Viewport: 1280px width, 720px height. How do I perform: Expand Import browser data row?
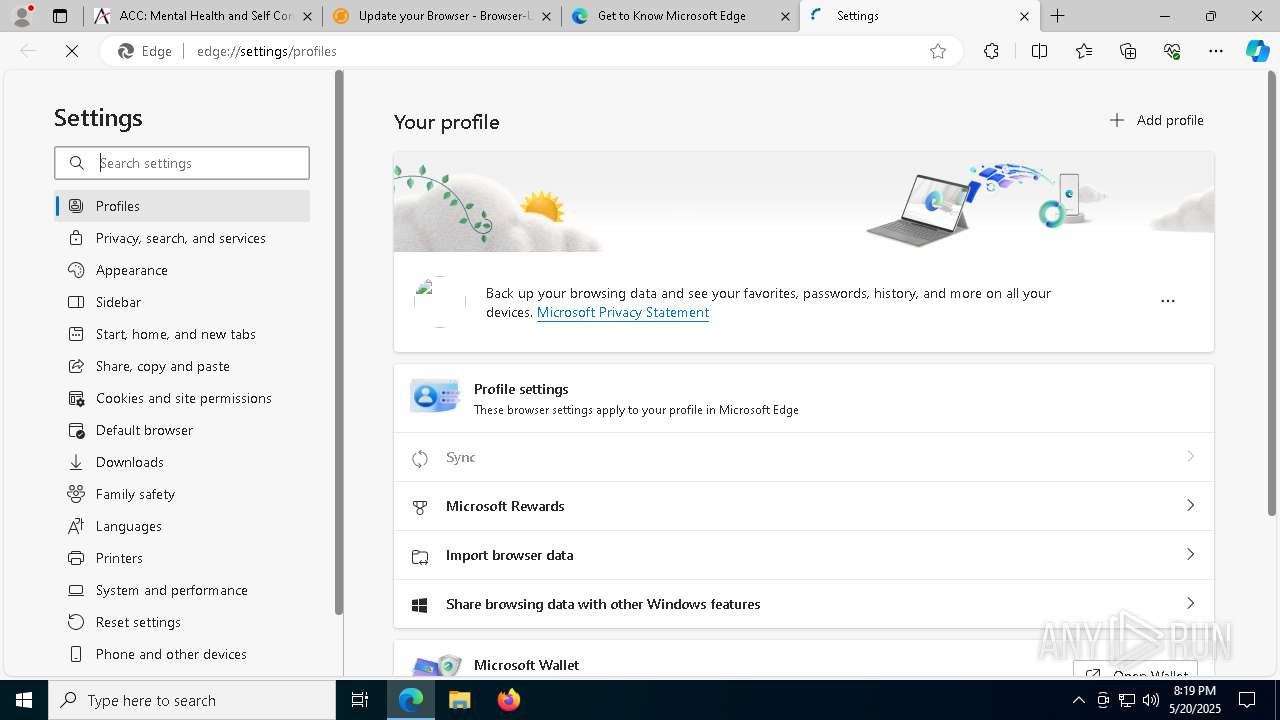point(804,555)
